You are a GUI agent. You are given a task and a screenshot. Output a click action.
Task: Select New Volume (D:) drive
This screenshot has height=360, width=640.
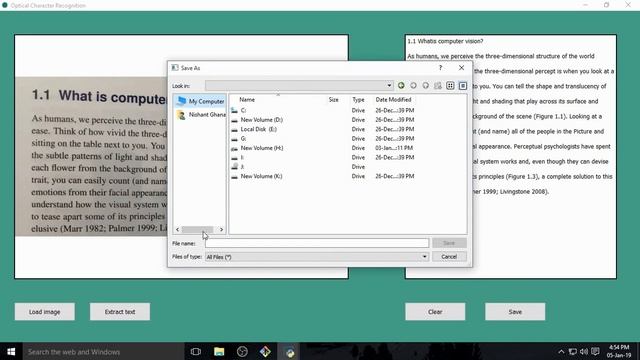pos(322,120)
